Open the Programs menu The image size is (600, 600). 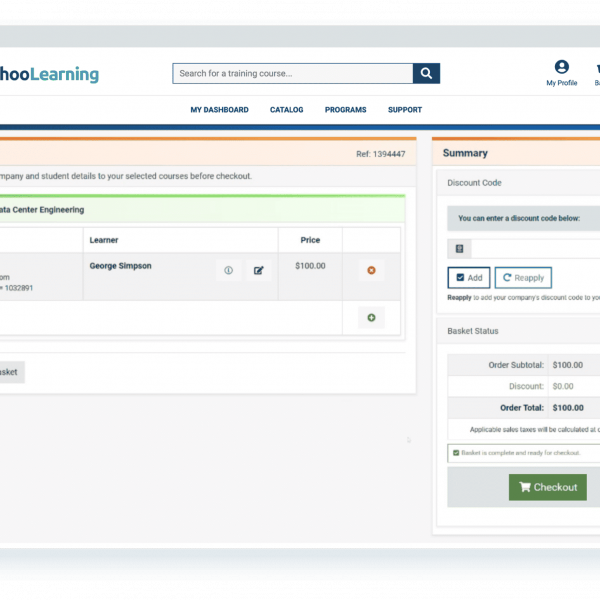pyautogui.click(x=345, y=110)
